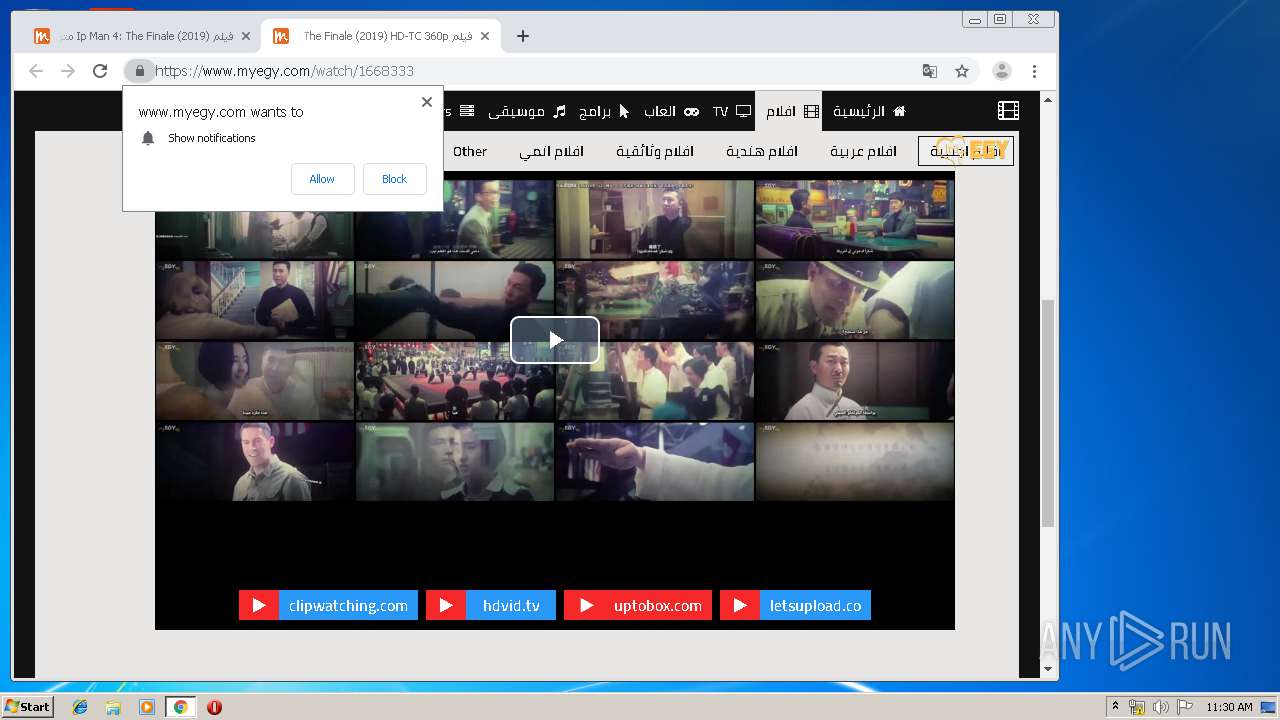This screenshot has height=720, width=1280.
Task: Select The Finale (2019) HD-TC 360p tab
Action: (380, 36)
